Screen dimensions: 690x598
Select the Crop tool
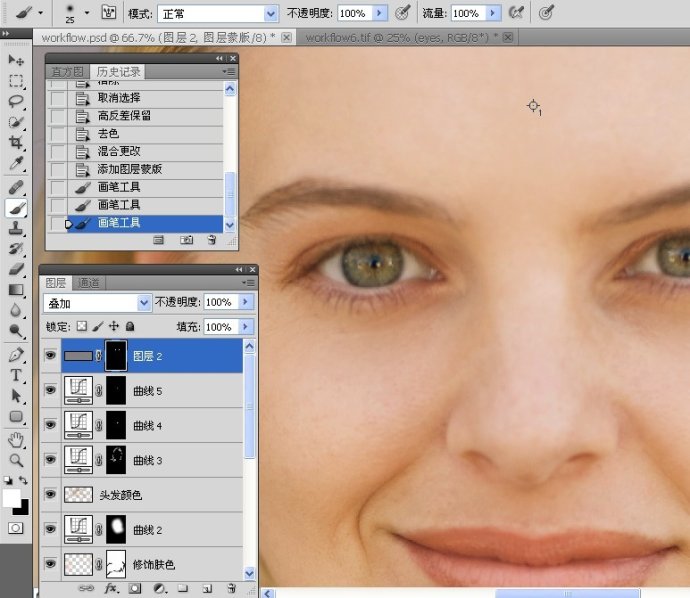click(16, 142)
